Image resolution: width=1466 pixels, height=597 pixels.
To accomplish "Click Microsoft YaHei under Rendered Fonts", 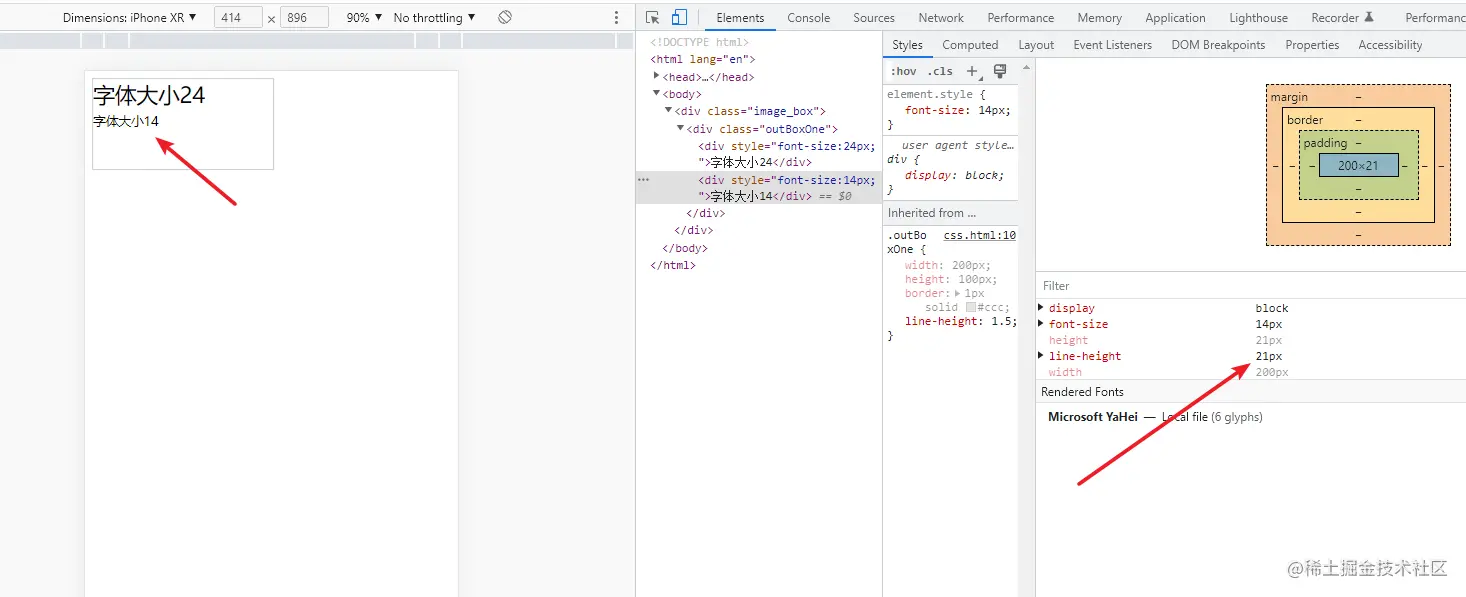I will coord(1093,417).
